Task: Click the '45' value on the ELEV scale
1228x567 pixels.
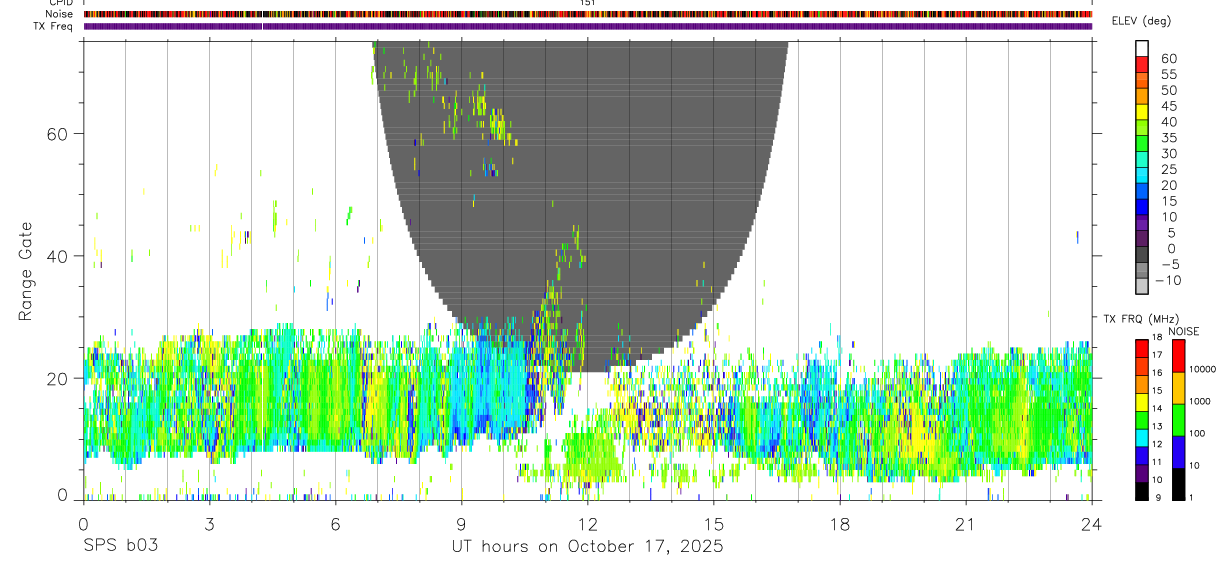Action: click(1168, 106)
